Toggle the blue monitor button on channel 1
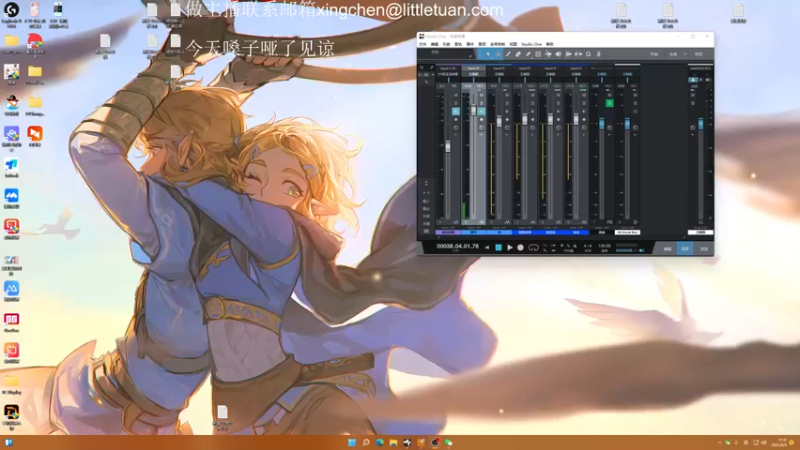Image resolution: width=800 pixels, height=450 pixels. point(456,112)
